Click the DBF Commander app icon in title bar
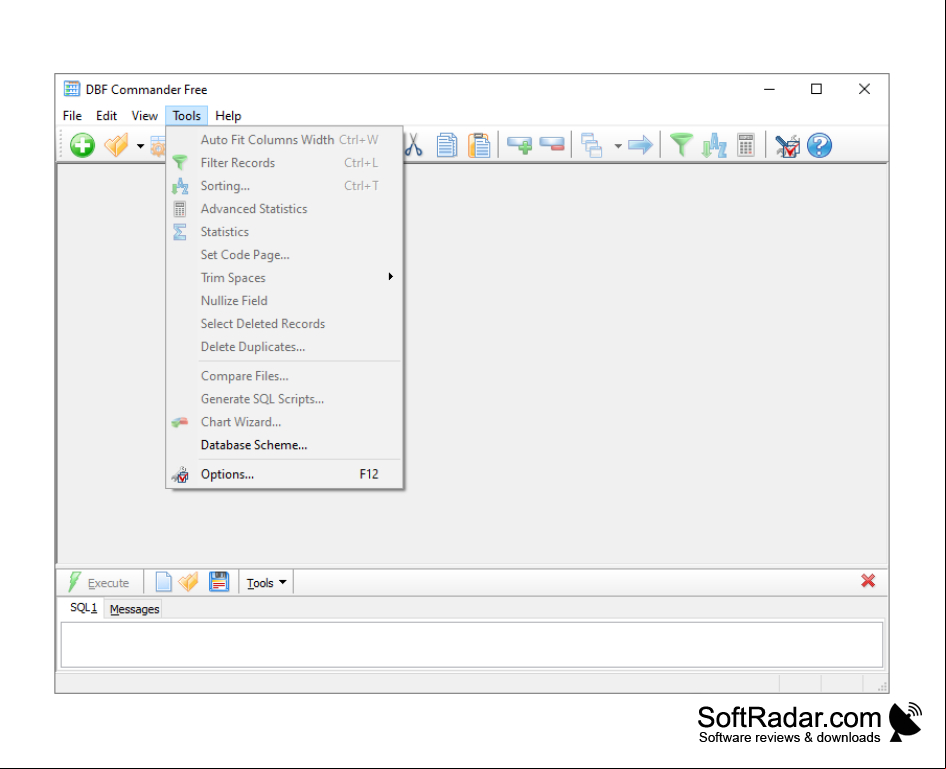The width and height of the screenshot is (946, 769). point(72,89)
